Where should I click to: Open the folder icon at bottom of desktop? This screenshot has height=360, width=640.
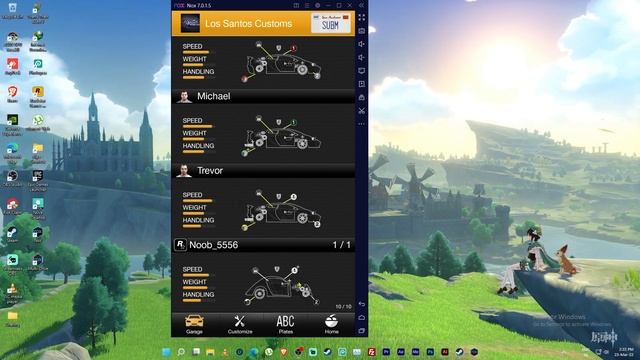point(13,319)
